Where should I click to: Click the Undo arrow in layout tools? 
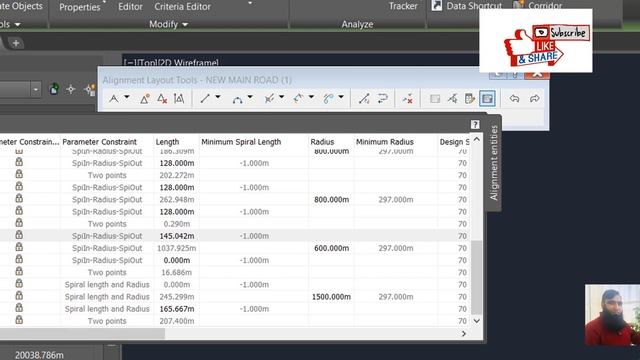pos(514,98)
